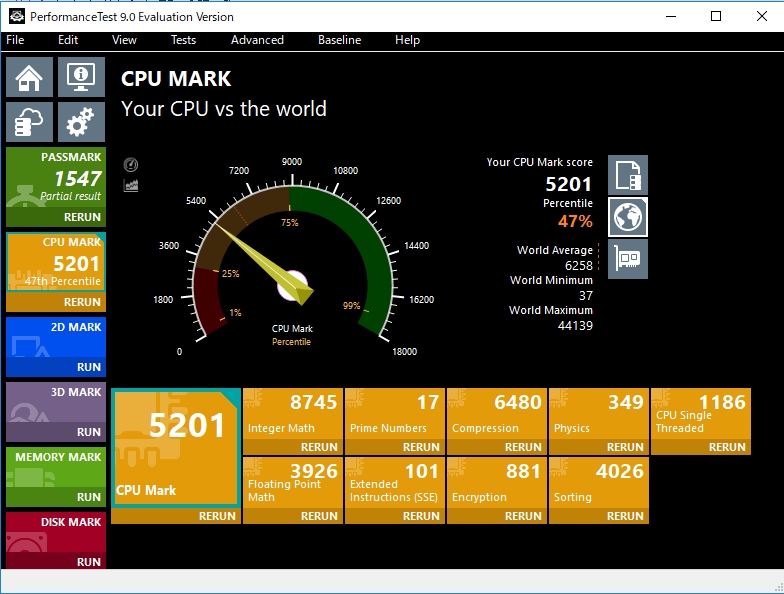The height and width of the screenshot is (594, 784).
Task: Click the cloud baseline manager icon
Action: tap(29, 122)
